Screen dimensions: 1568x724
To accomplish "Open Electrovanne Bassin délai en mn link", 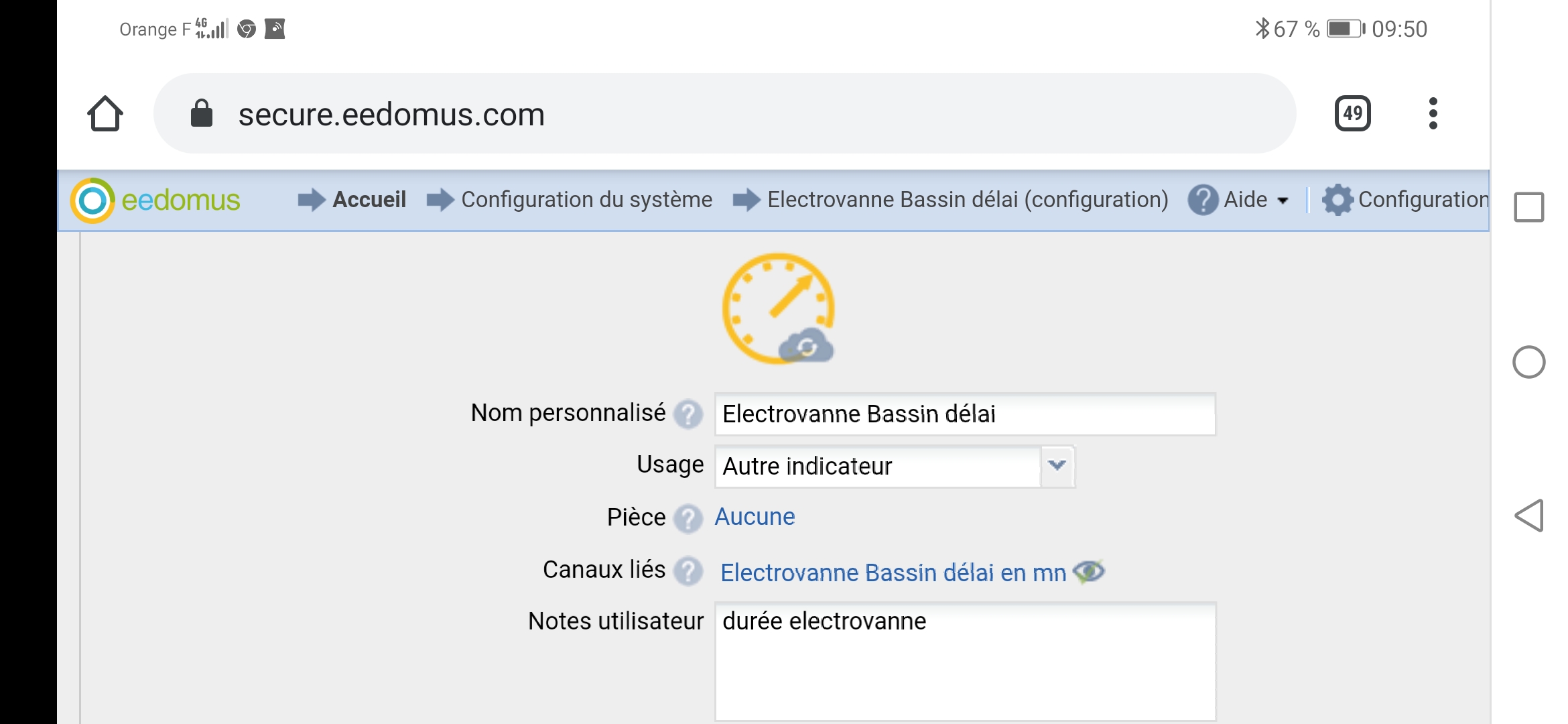I will pos(893,572).
